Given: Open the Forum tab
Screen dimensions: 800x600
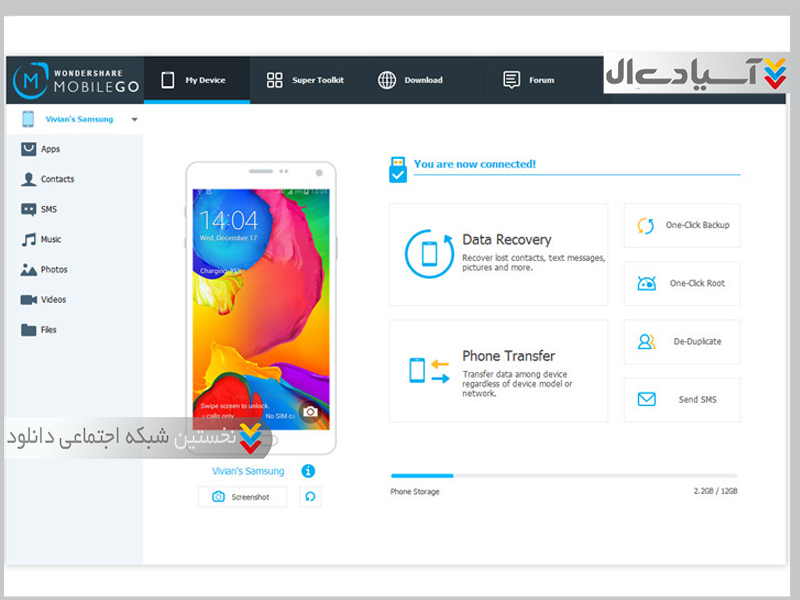Looking at the screenshot, I should click(529, 80).
